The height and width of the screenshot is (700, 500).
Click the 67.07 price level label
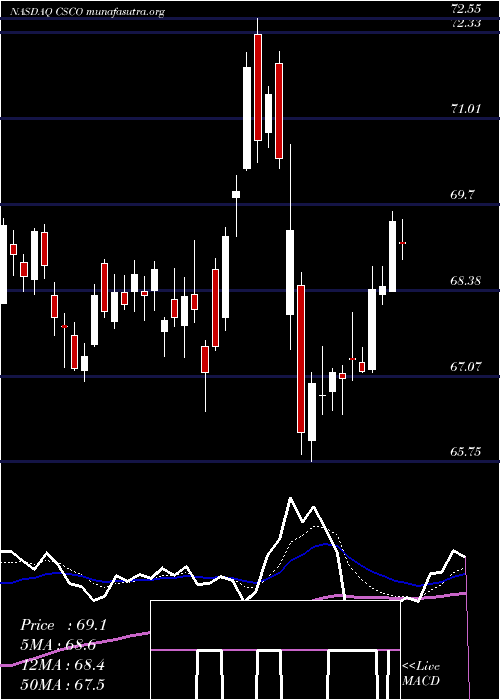pos(466,367)
